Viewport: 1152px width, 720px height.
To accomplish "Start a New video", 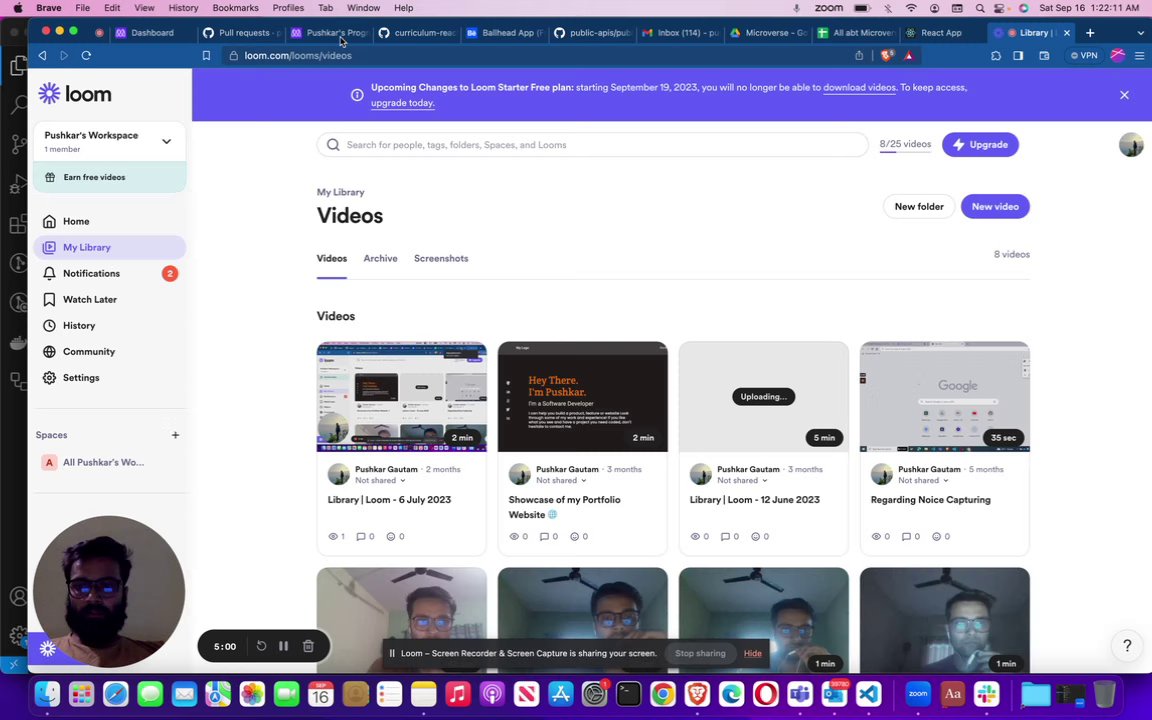I will (995, 206).
